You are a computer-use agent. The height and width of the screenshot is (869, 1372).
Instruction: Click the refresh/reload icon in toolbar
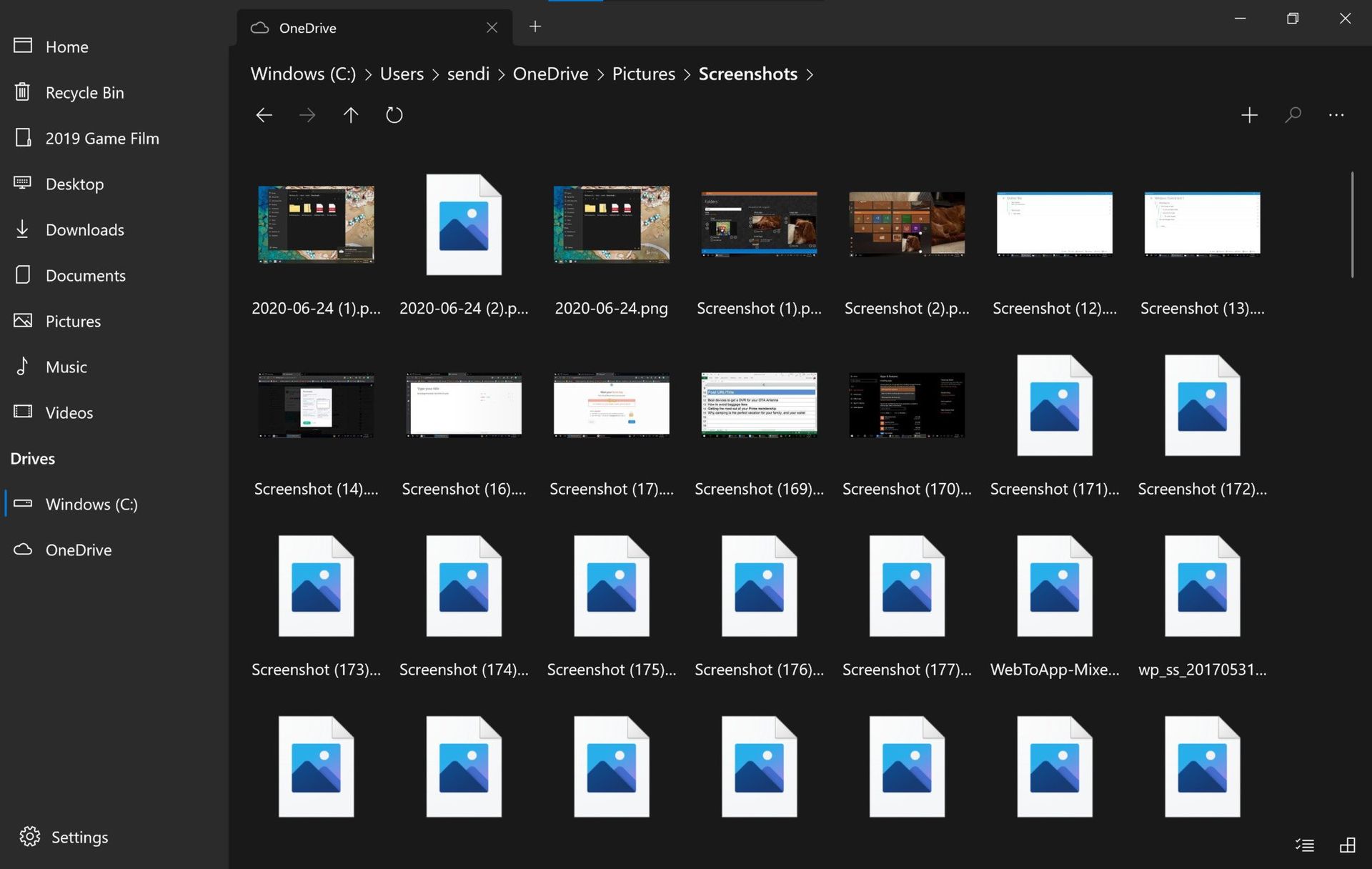[395, 114]
